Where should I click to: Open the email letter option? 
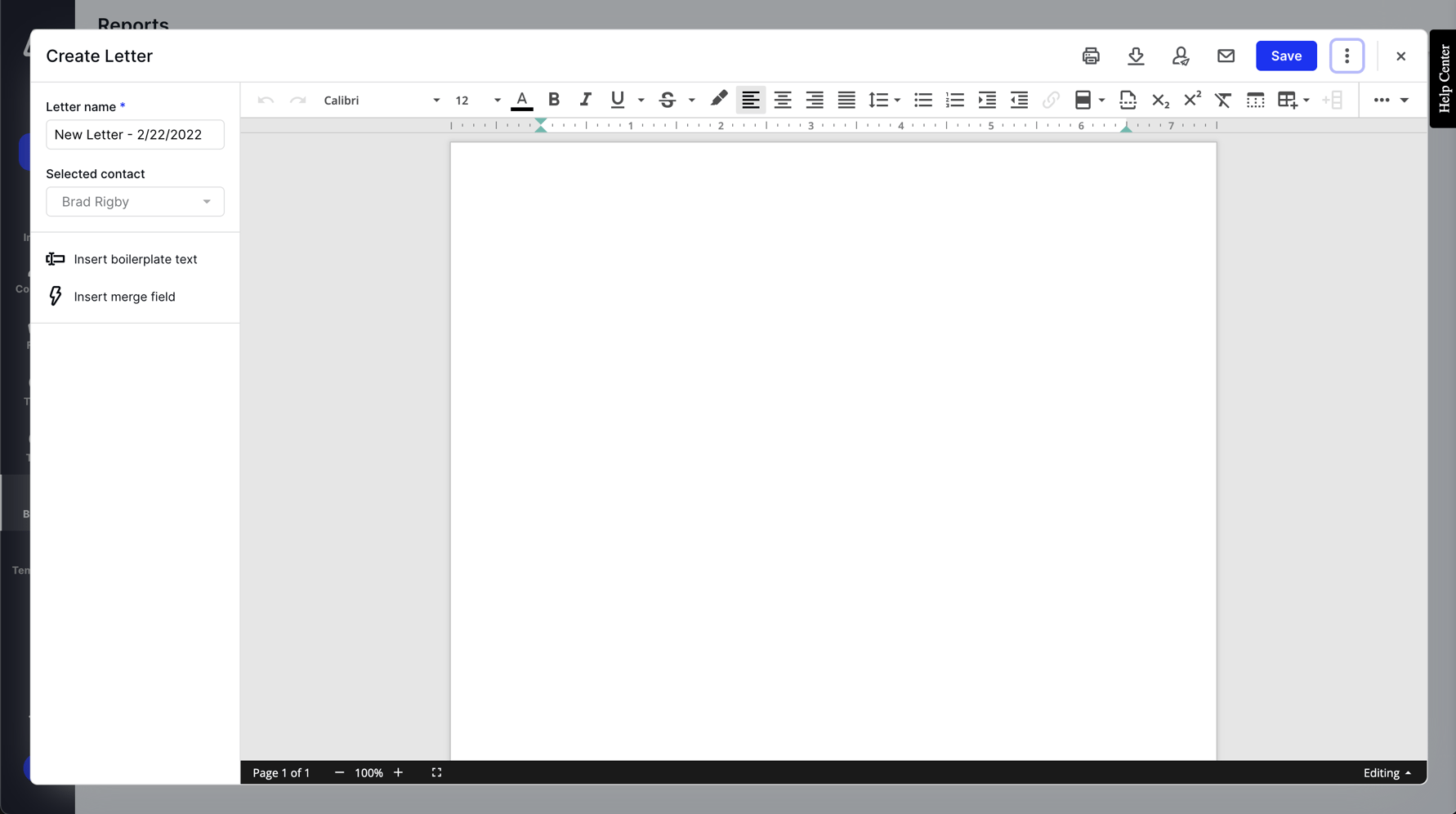pos(1226,56)
